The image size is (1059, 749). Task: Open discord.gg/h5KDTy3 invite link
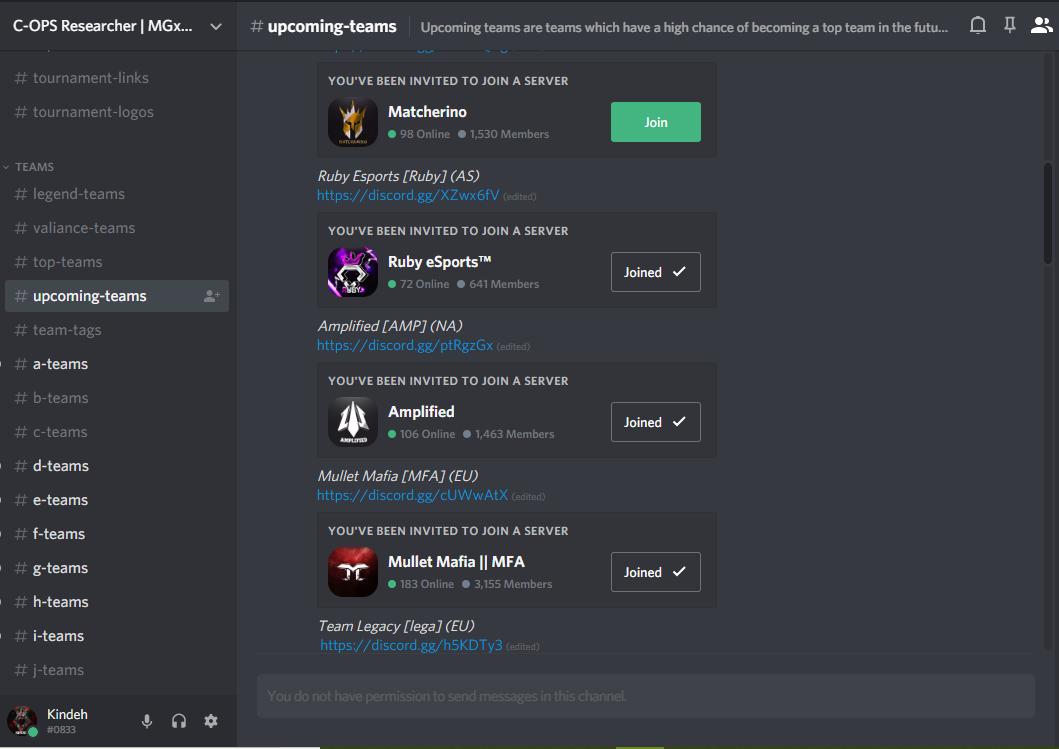(411, 645)
